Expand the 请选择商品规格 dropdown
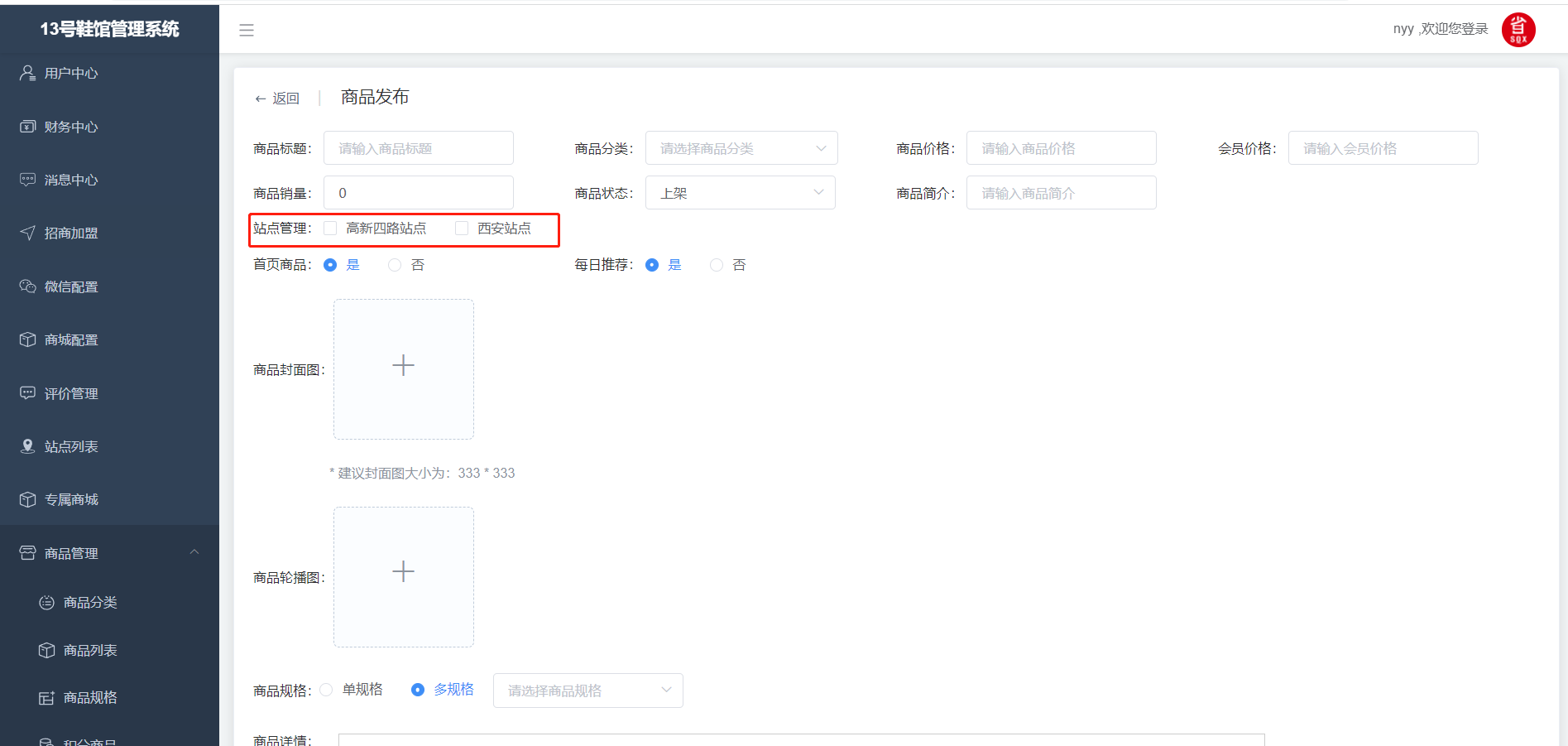Screen dimensions: 1568x746 tap(587, 691)
